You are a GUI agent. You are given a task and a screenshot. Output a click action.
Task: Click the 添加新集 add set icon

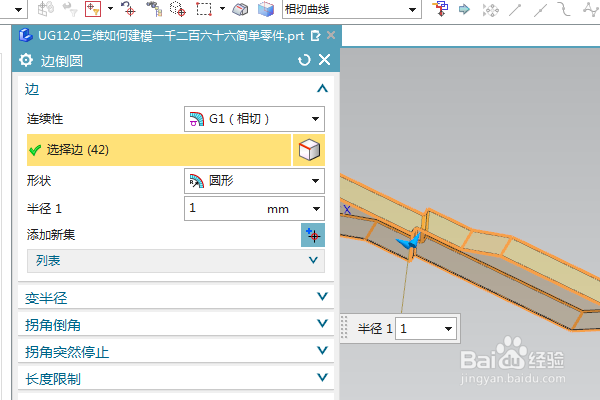(x=313, y=235)
